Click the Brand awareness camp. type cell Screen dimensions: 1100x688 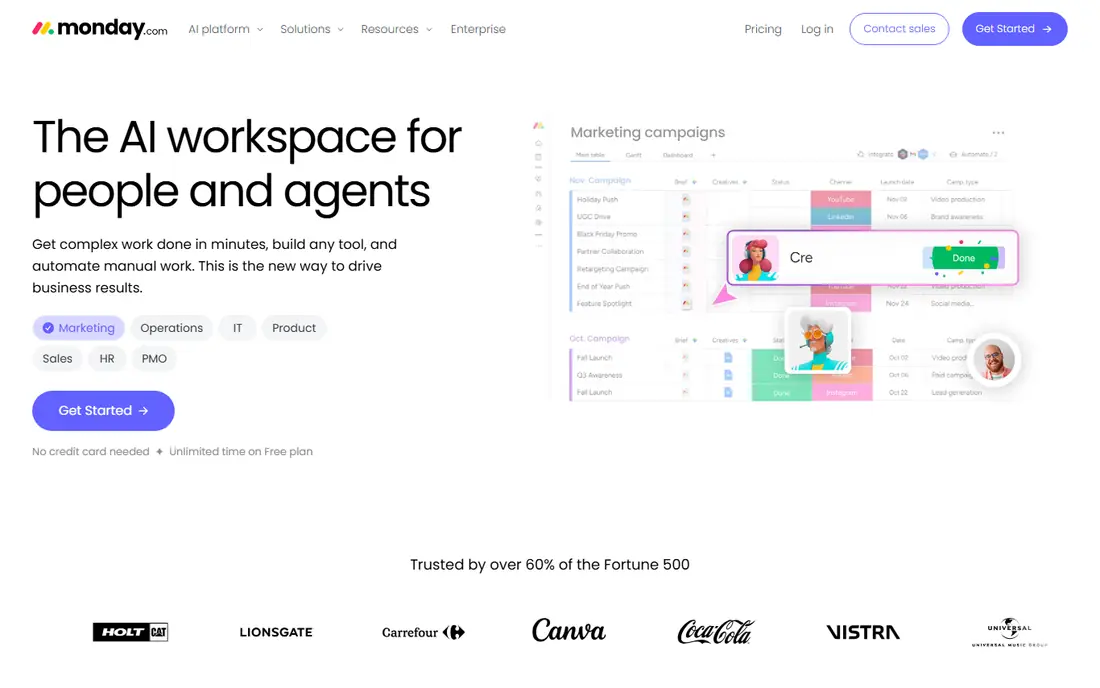click(957, 217)
